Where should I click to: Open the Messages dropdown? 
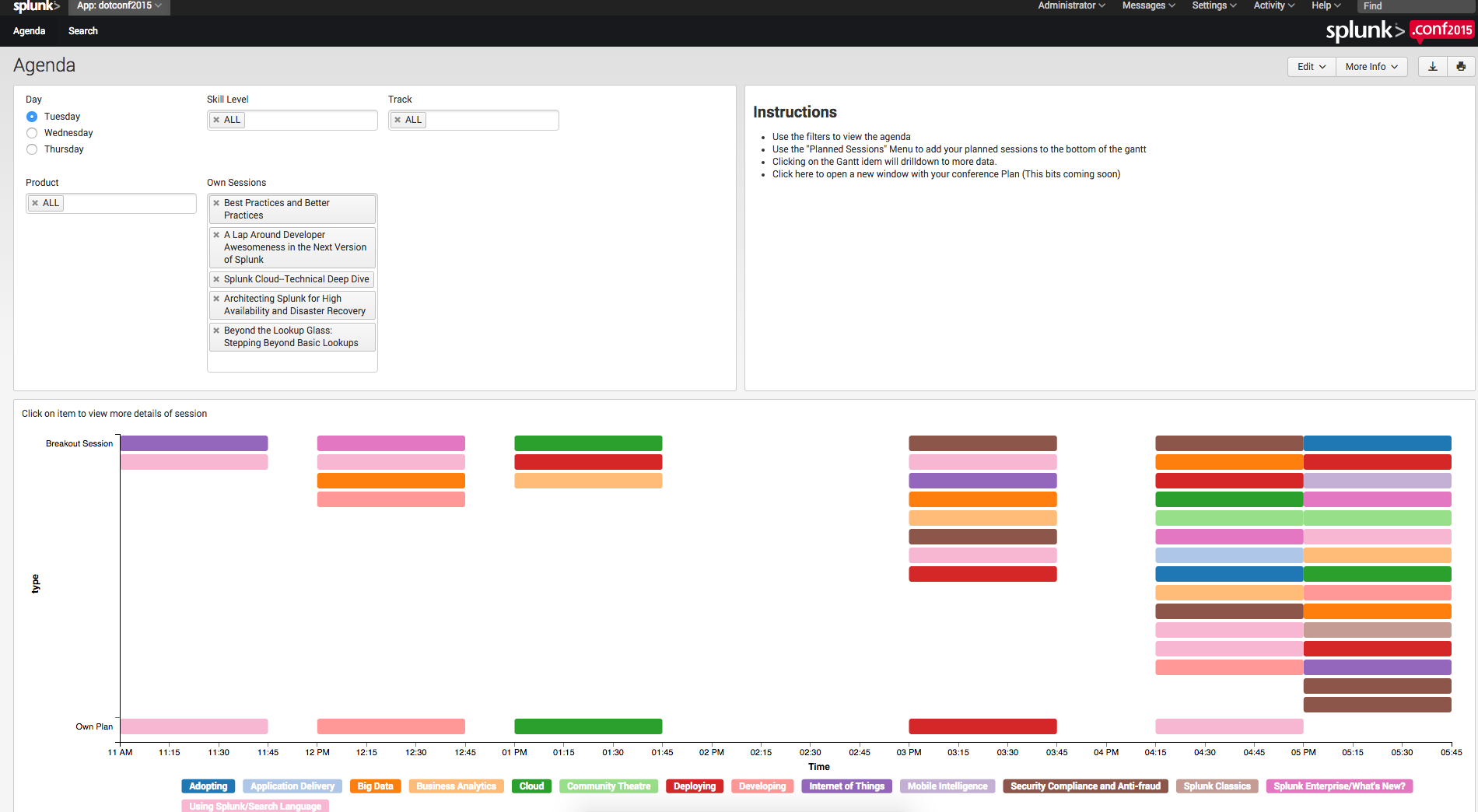click(x=1148, y=5)
